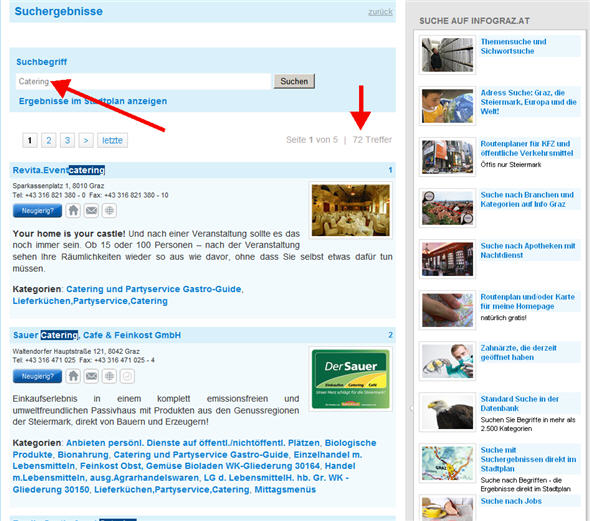Open Themensuche und Stichwortsuche sidebar link
The height and width of the screenshot is (521, 590).
click(x=513, y=46)
